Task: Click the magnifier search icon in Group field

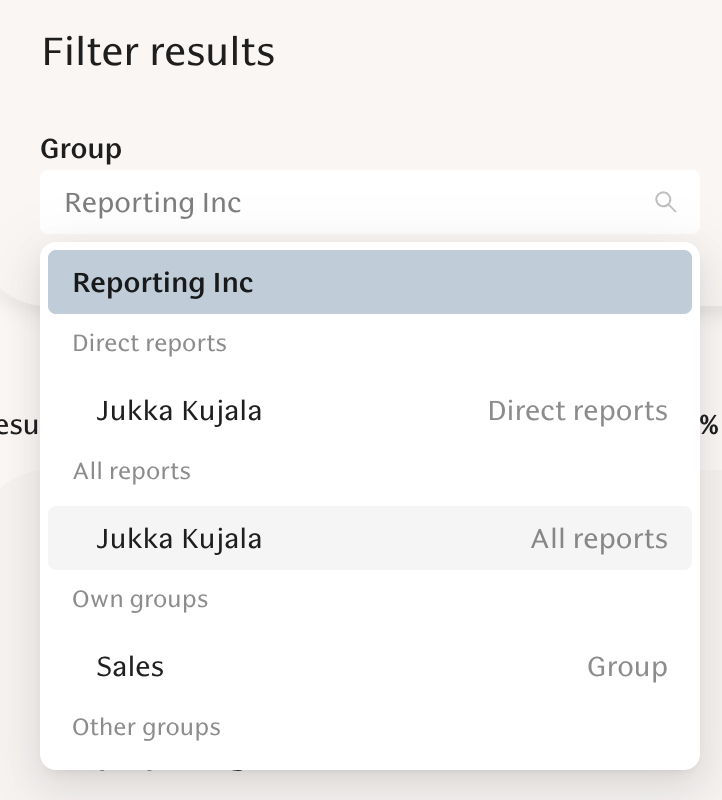Action: tap(665, 202)
